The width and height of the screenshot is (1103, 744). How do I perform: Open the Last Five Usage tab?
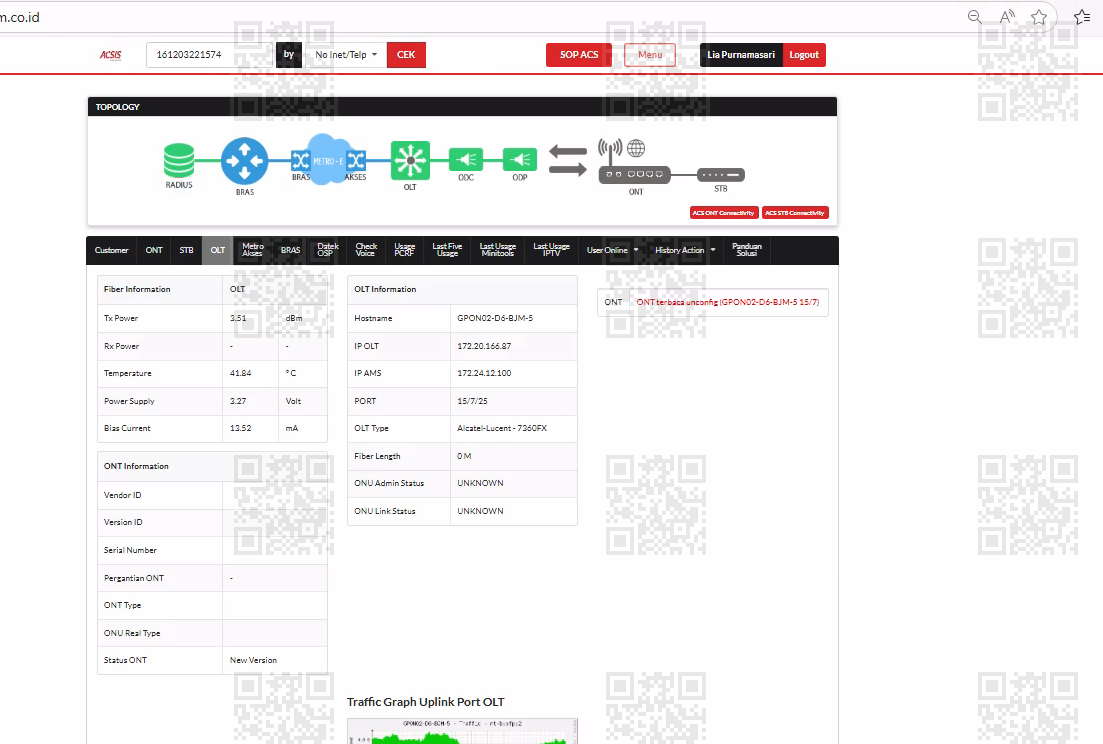pos(447,250)
